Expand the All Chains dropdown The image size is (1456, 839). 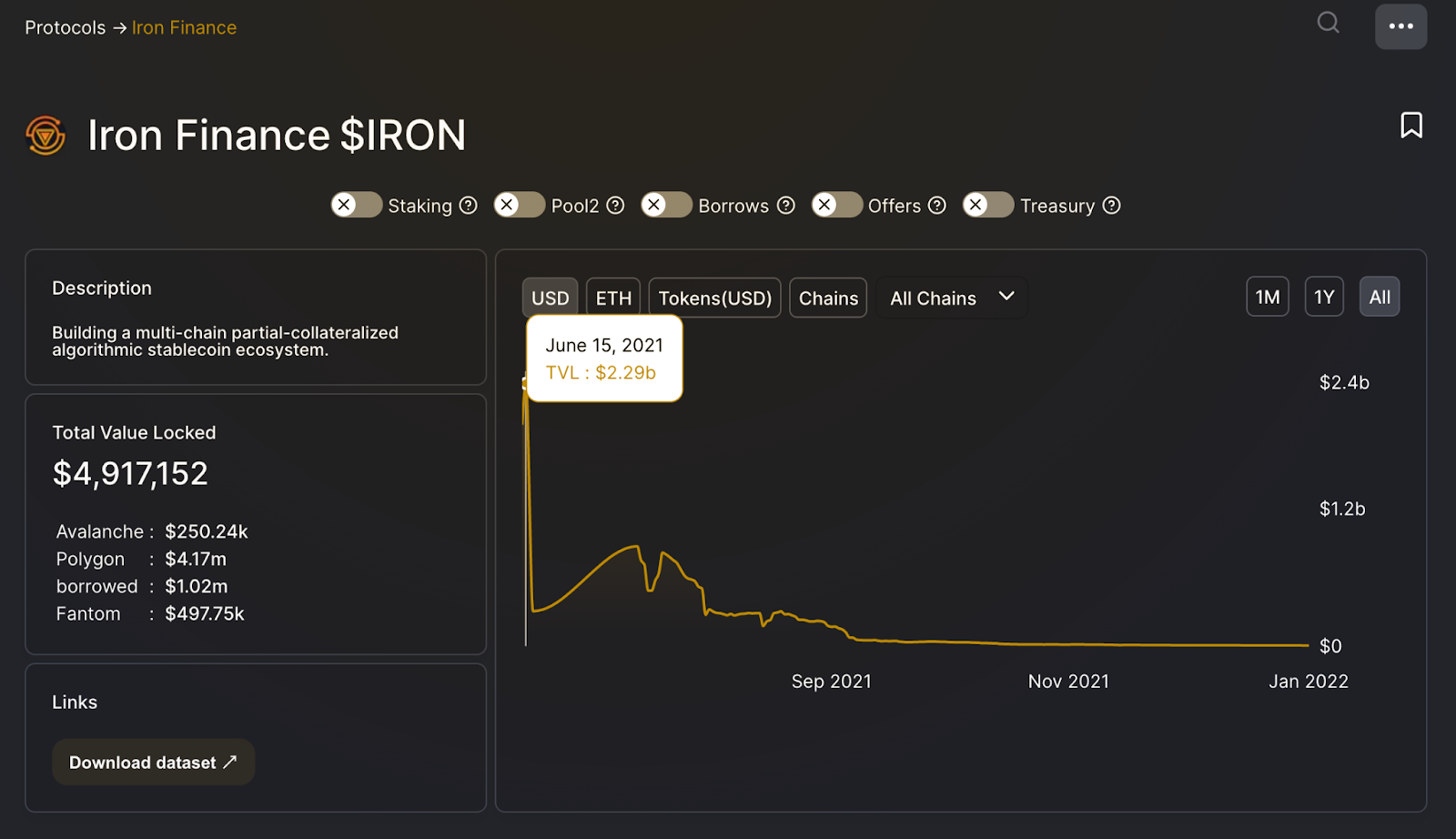pyautogui.click(x=952, y=298)
